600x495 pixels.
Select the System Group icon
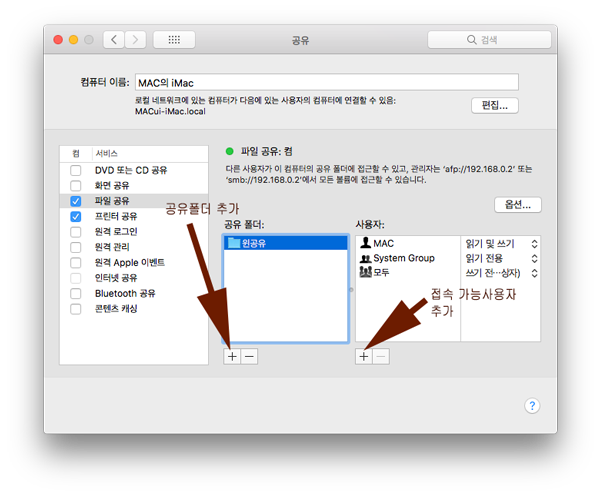pos(365,259)
